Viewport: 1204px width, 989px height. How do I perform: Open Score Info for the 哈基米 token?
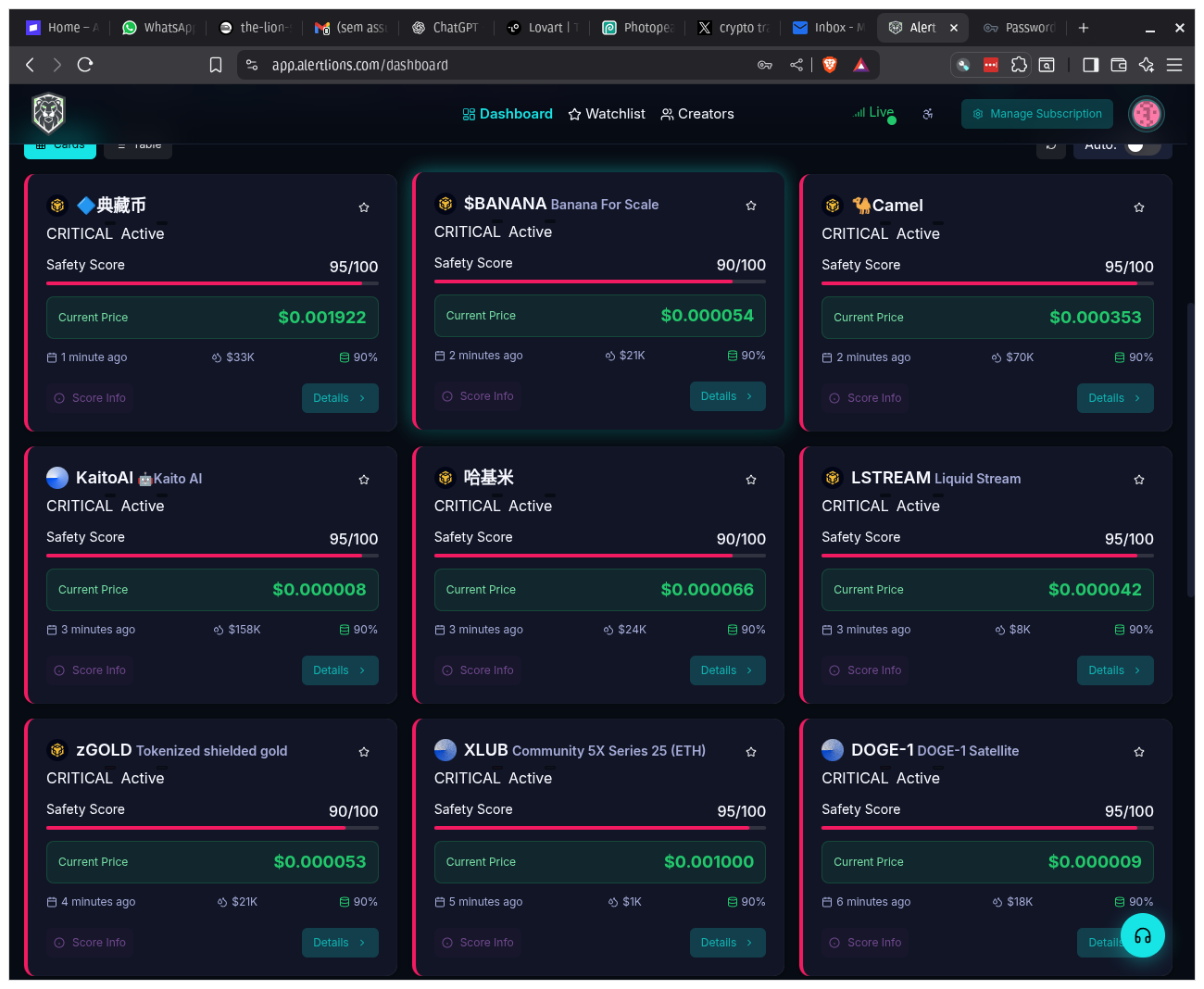[x=478, y=670]
